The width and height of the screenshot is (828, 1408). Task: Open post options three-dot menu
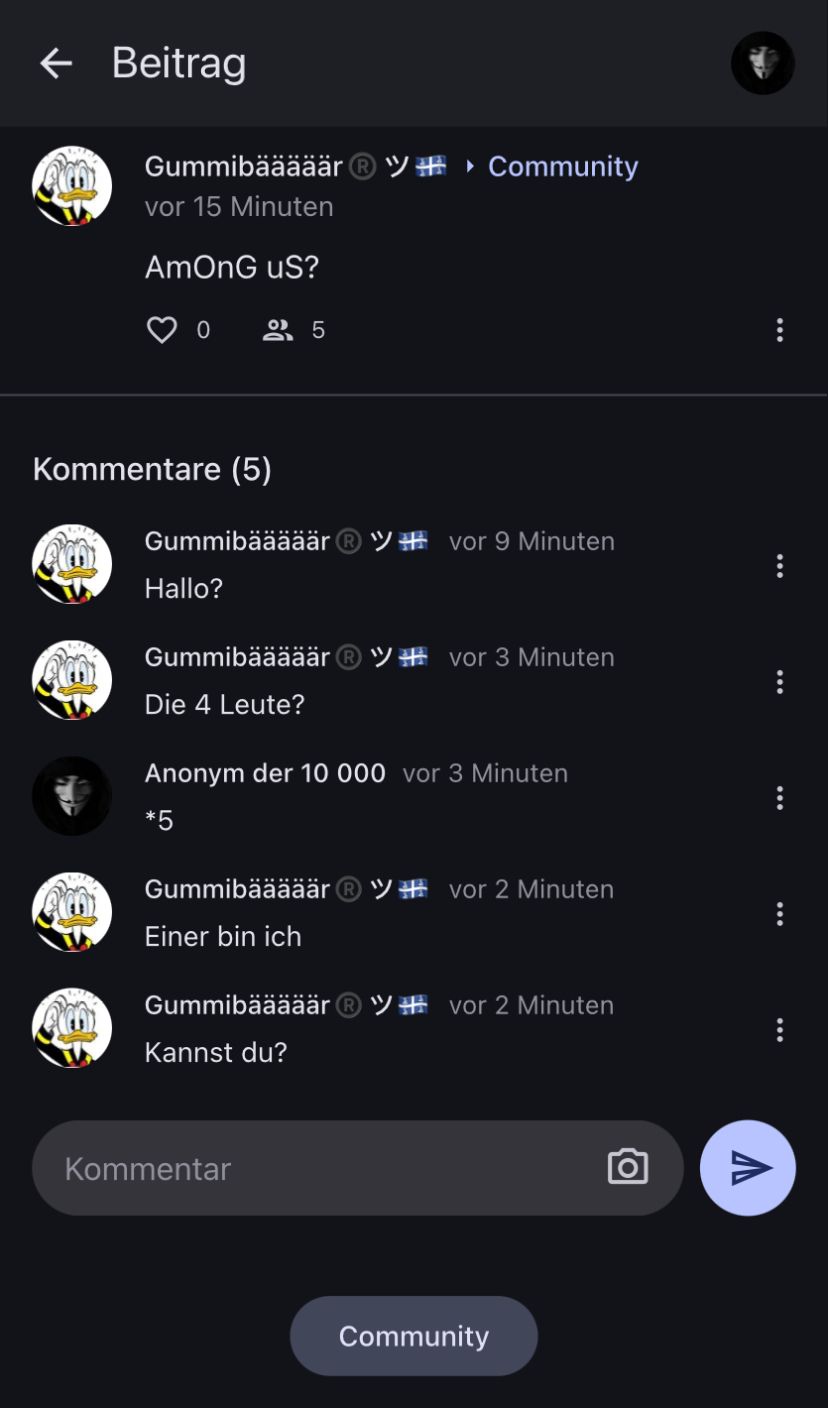click(780, 330)
